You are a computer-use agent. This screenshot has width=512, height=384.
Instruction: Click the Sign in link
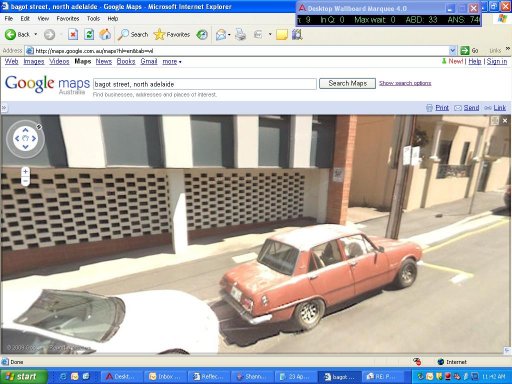pos(497,61)
